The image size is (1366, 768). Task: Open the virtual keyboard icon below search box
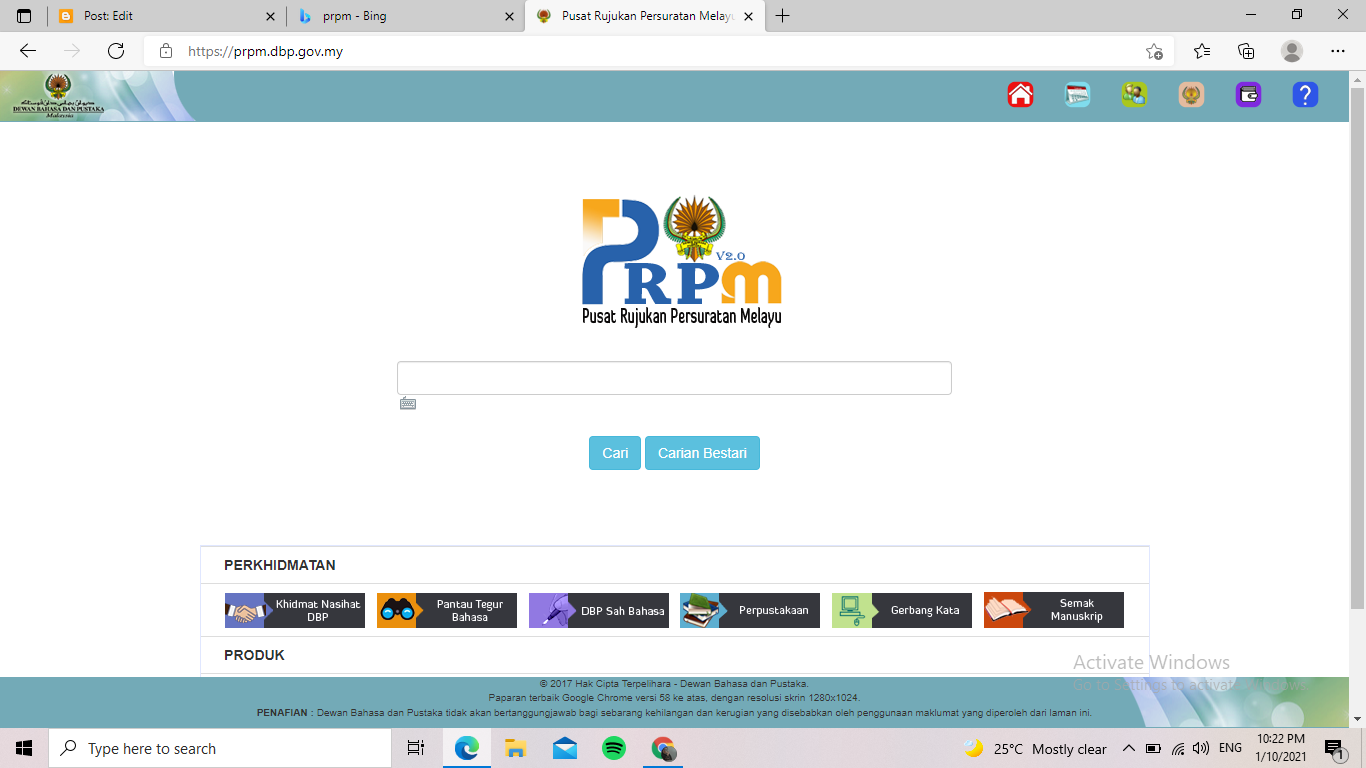click(408, 404)
